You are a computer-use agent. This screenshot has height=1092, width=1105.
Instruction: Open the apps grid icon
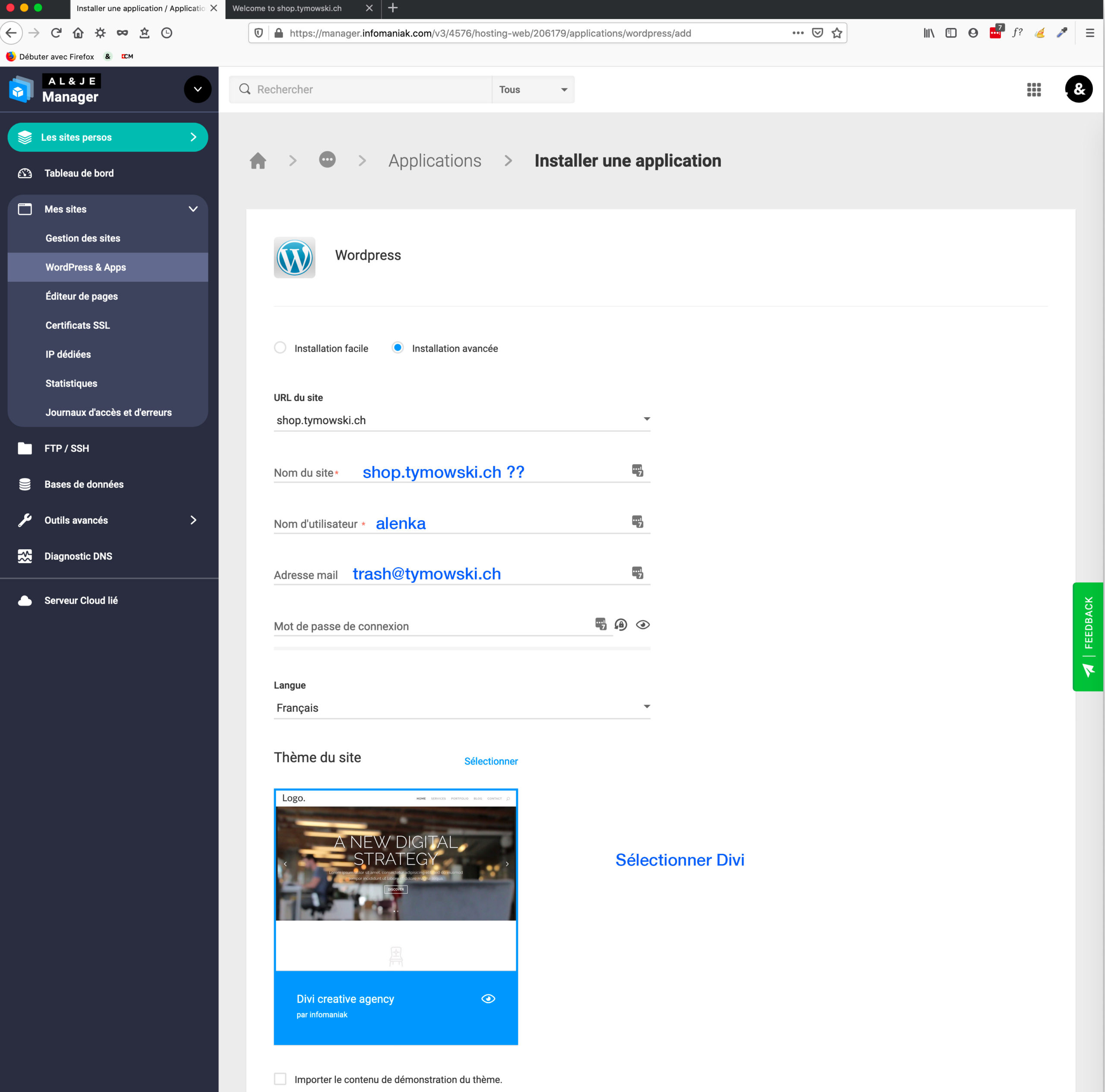pos(1033,89)
